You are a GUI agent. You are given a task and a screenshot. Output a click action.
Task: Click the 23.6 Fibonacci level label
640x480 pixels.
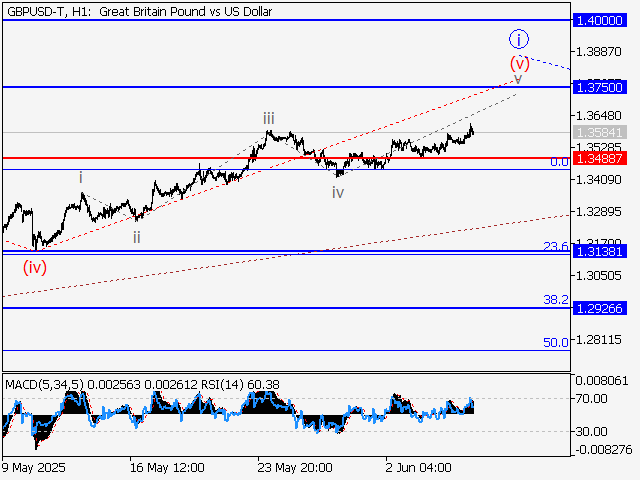(555, 246)
